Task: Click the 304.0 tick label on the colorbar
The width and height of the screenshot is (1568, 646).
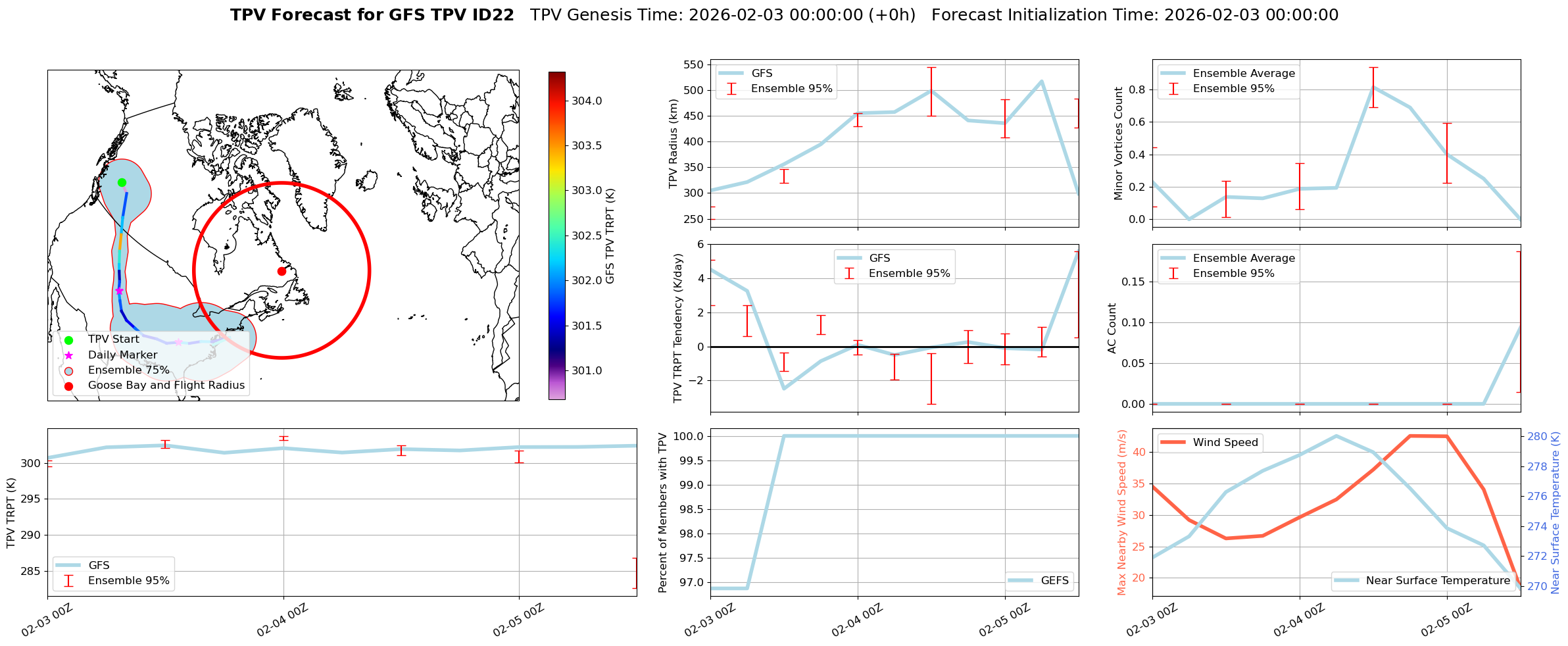Action: [586, 101]
